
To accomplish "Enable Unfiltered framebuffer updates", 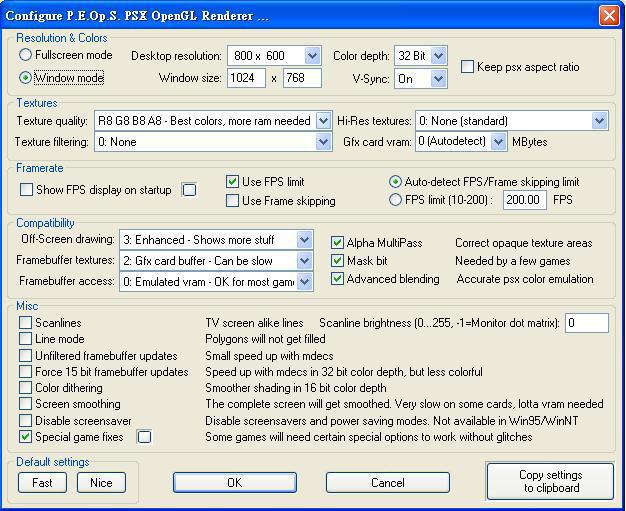I will (25, 355).
